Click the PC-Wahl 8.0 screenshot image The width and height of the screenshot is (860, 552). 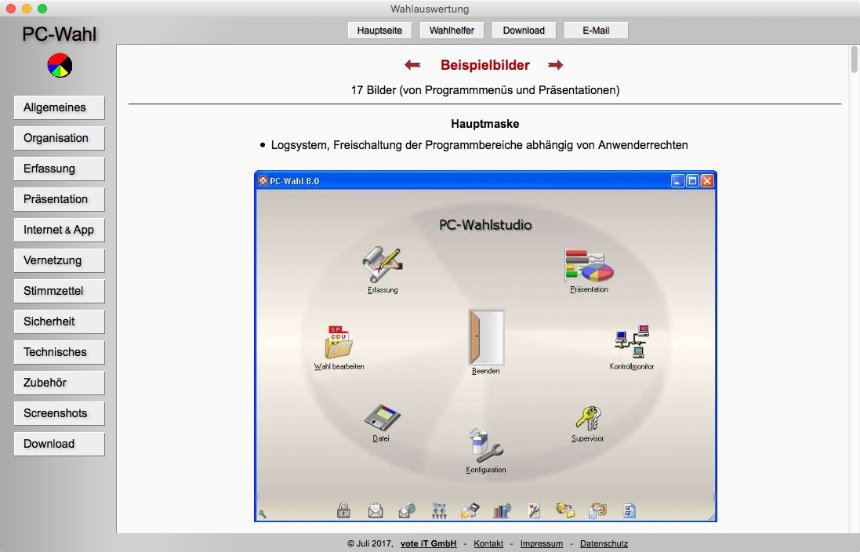point(485,346)
